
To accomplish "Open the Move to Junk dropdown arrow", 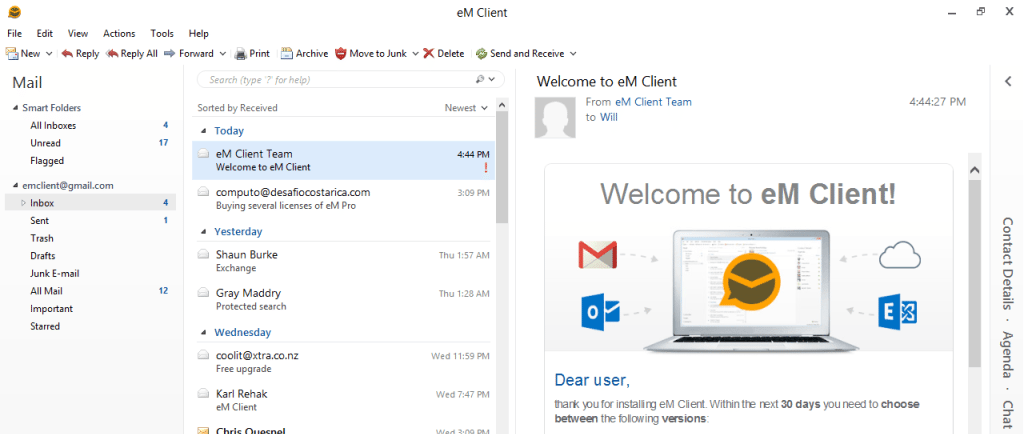I will point(415,54).
